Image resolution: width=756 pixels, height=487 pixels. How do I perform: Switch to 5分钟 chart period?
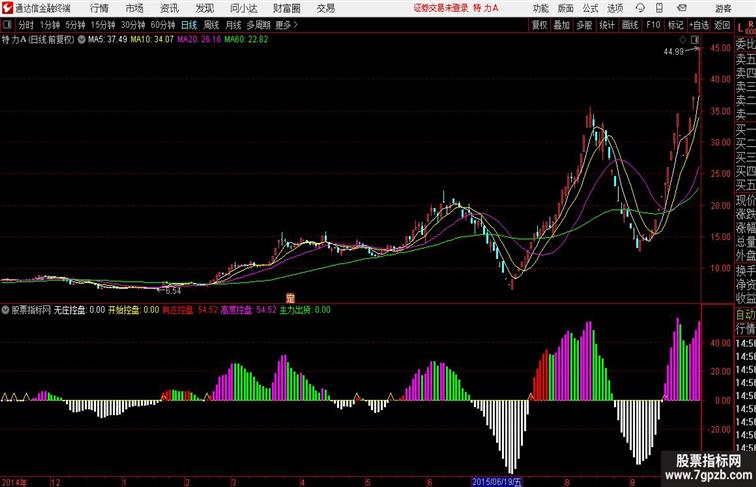75,25
